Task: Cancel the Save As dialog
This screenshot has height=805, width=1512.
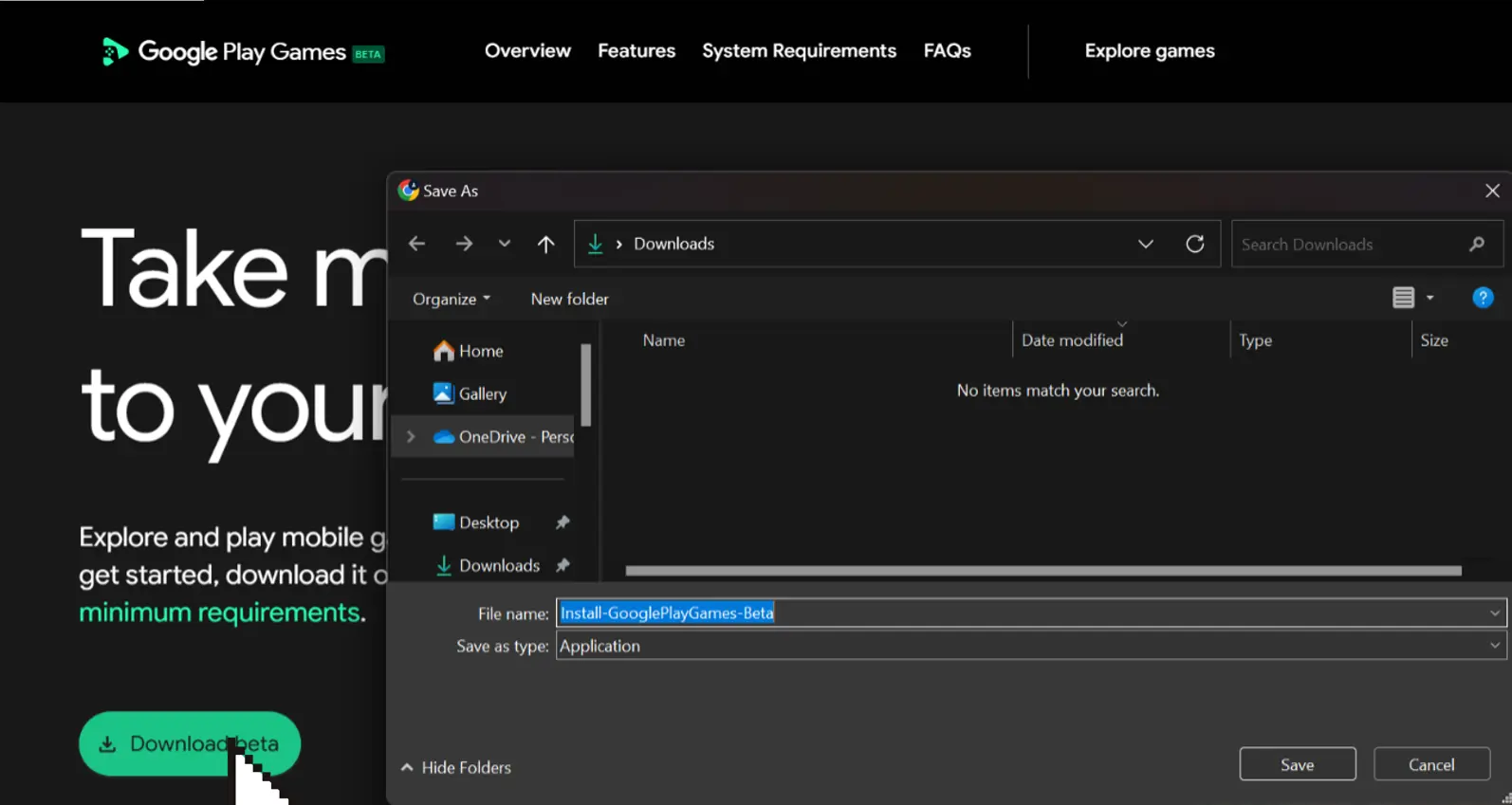Action: tap(1430, 764)
